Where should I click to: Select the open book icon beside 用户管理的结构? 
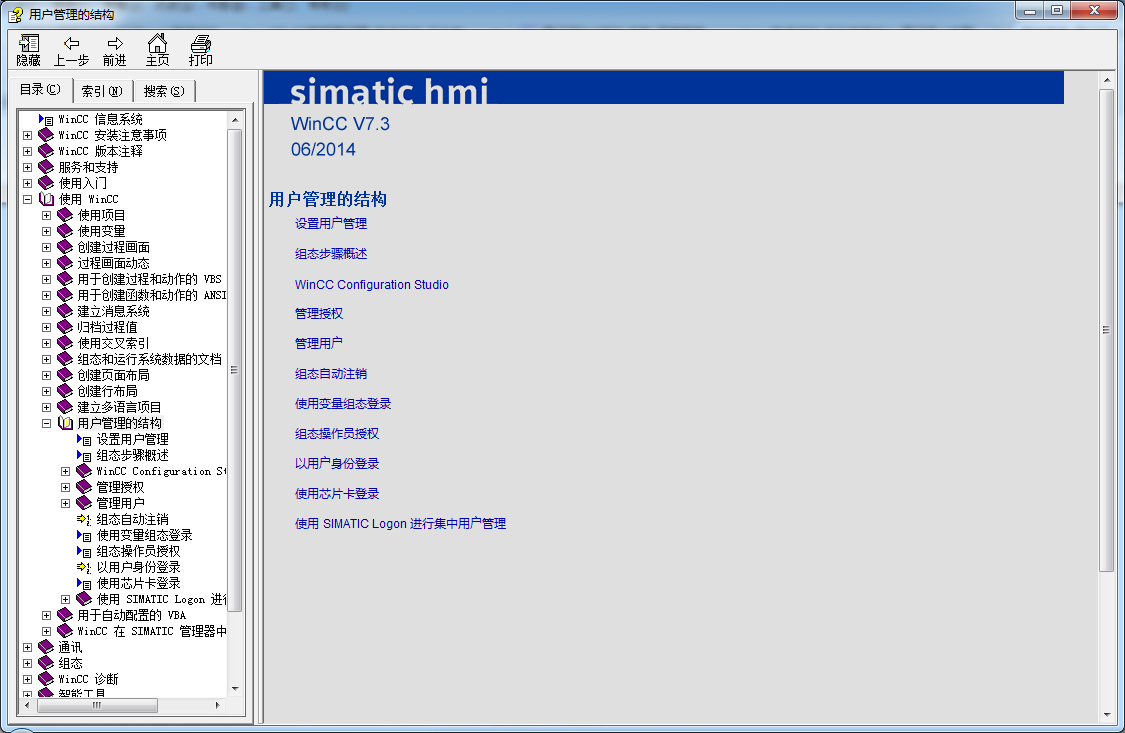[65, 423]
